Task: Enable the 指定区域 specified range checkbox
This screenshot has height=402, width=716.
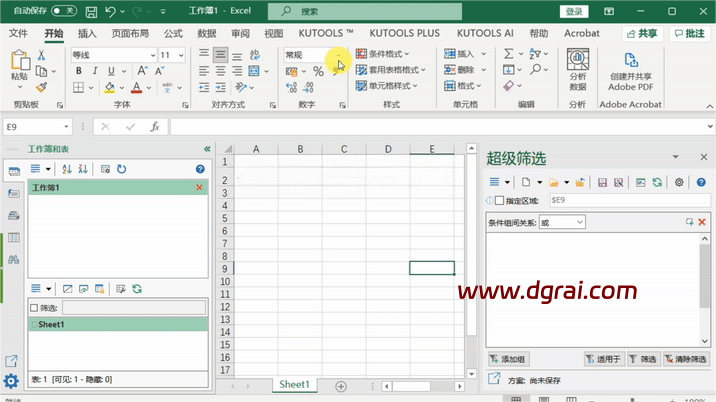Action: click(x=500, y=201)
